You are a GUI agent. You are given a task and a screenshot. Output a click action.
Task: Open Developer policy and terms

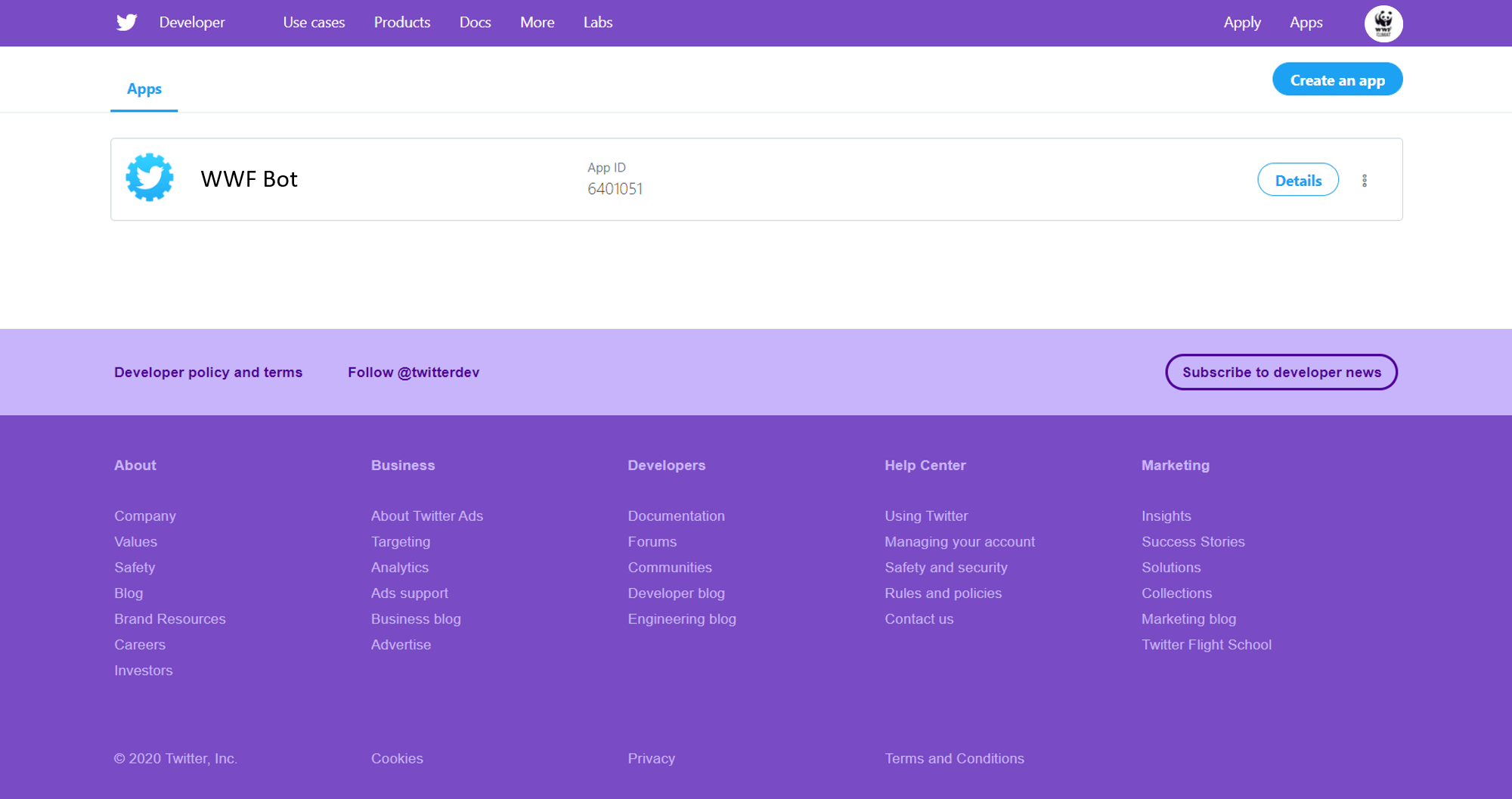(208, 373)
